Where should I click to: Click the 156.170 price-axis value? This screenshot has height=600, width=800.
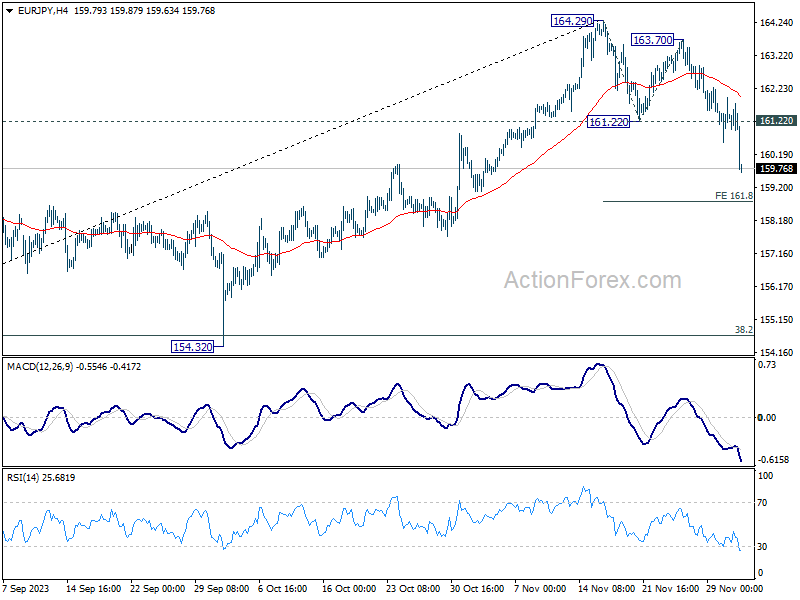777,287
